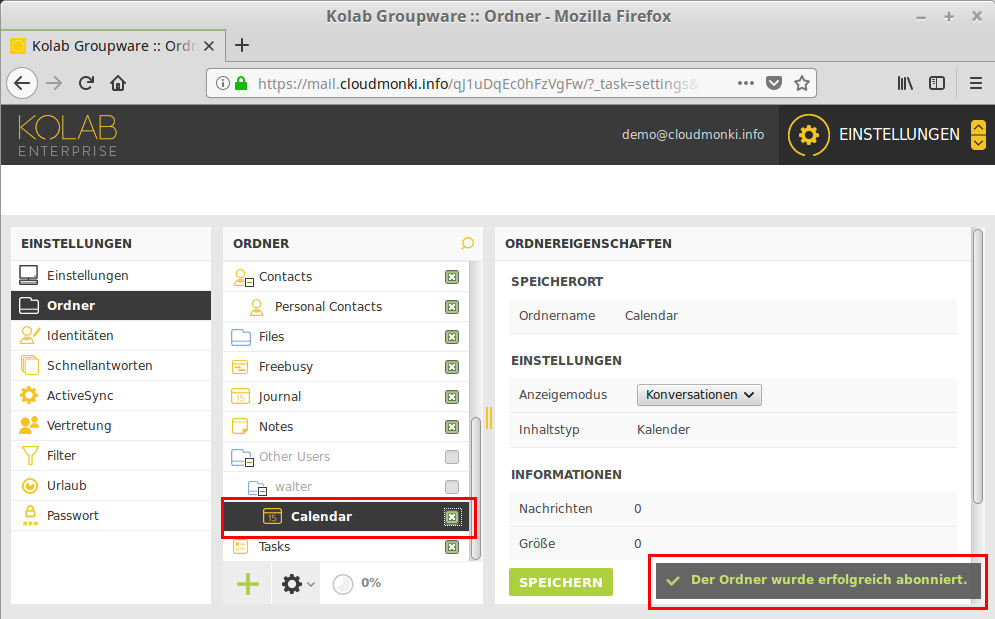Create a new folder with plus icon

point(248,583)
